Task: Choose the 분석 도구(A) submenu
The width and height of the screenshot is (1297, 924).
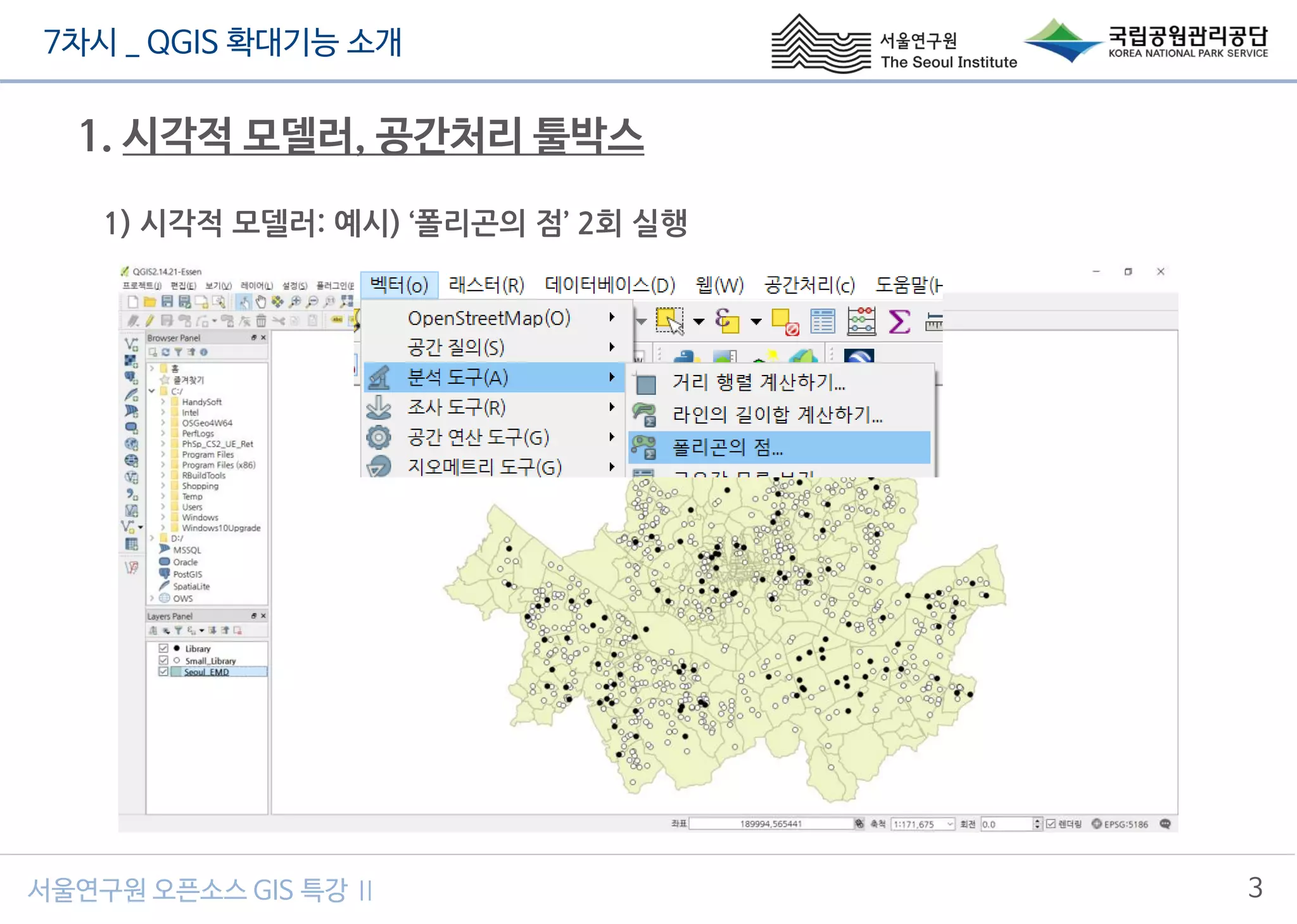Action: [494, 377]
